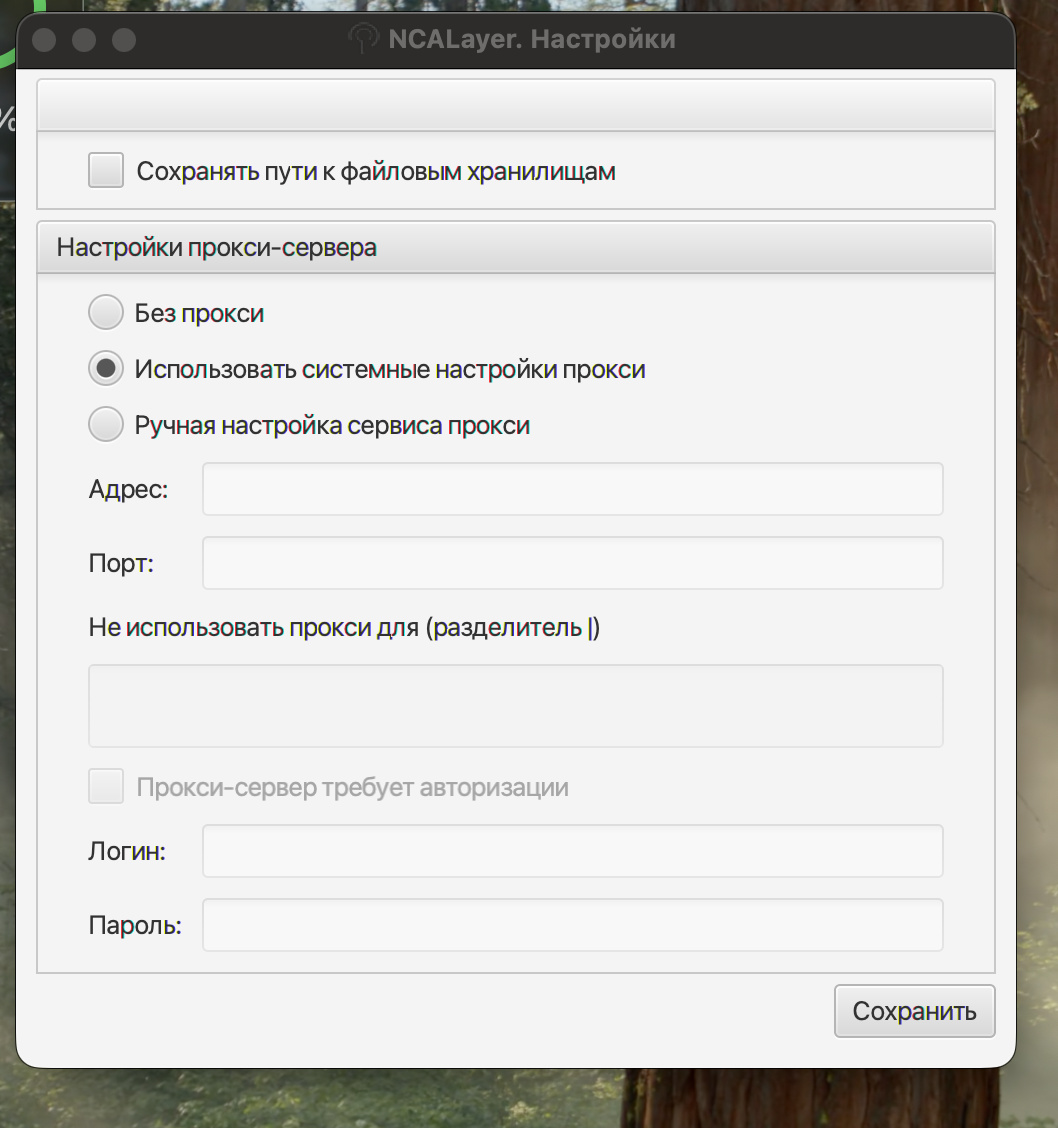The image size is (1058, 1128).
Task: Click the proxy exclusions text area
Action: point(516,706)
